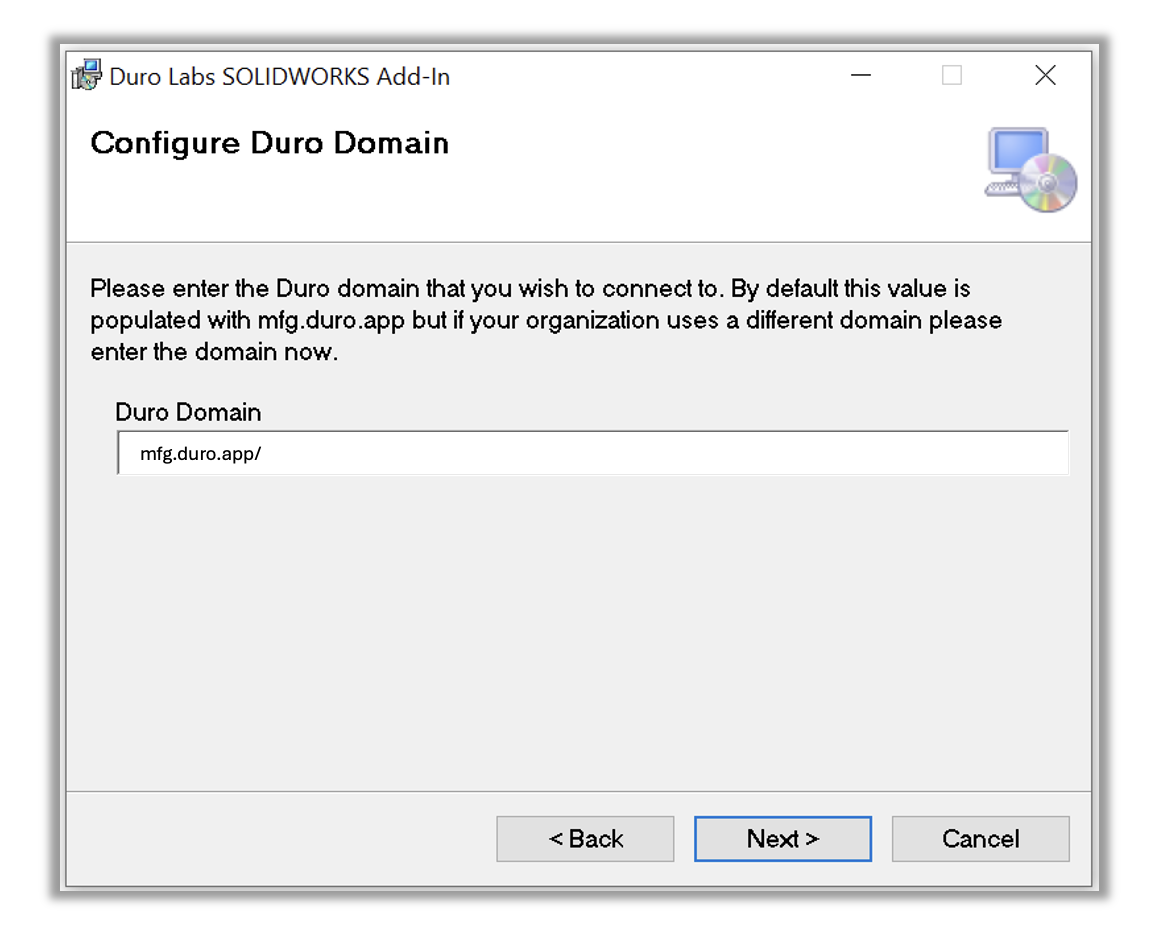The image size is (1156, 932).
Task: Click the Next > button
Action: [782, 838]
